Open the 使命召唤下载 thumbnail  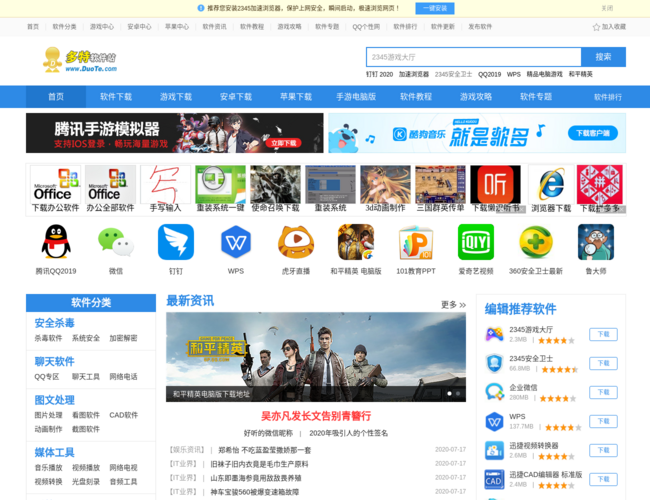pyautogui.click(x=276, y=184)
